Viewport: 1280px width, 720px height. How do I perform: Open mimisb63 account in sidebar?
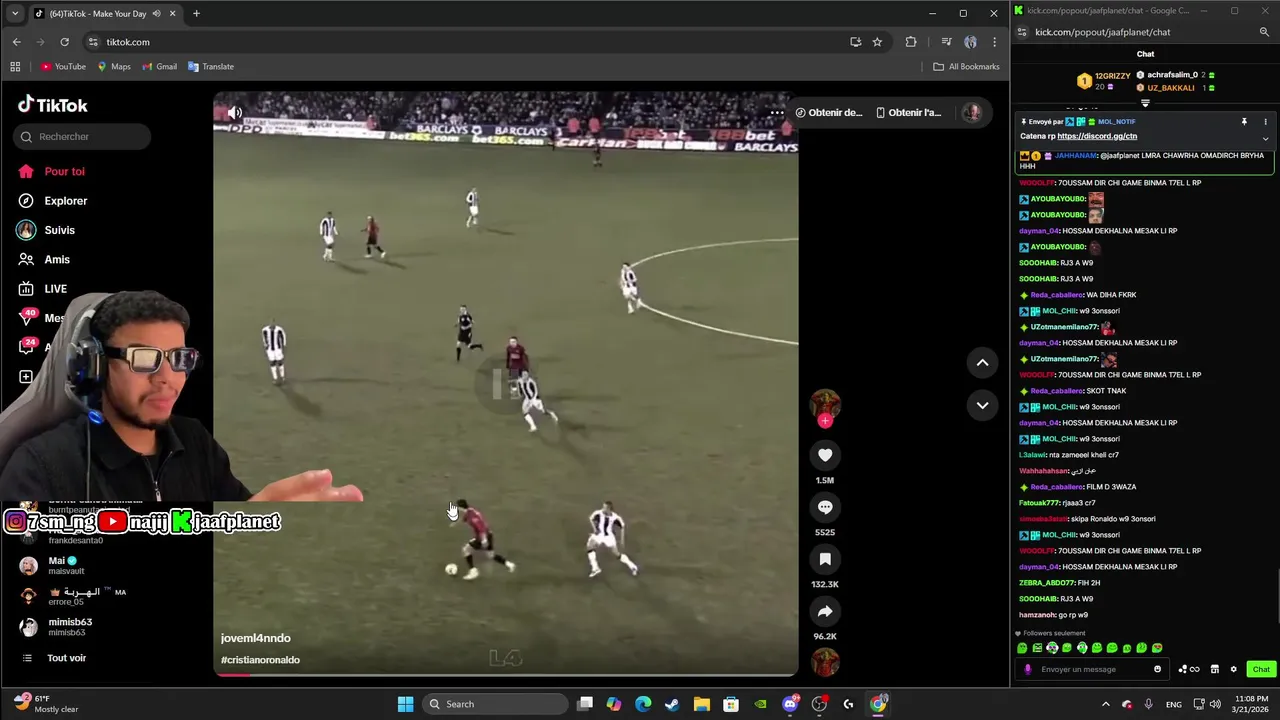click(57, 627)
